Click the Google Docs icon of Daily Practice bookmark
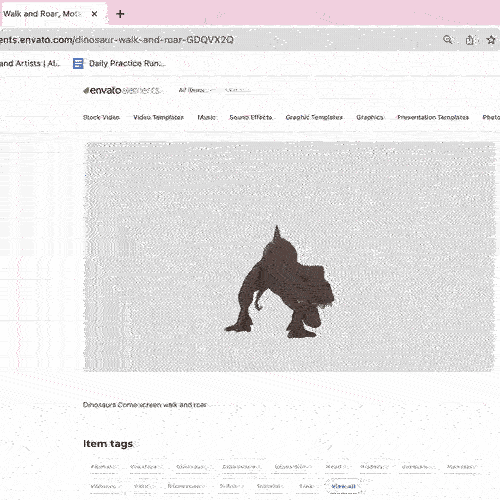The image size is (500, 500). coord(78,63)
